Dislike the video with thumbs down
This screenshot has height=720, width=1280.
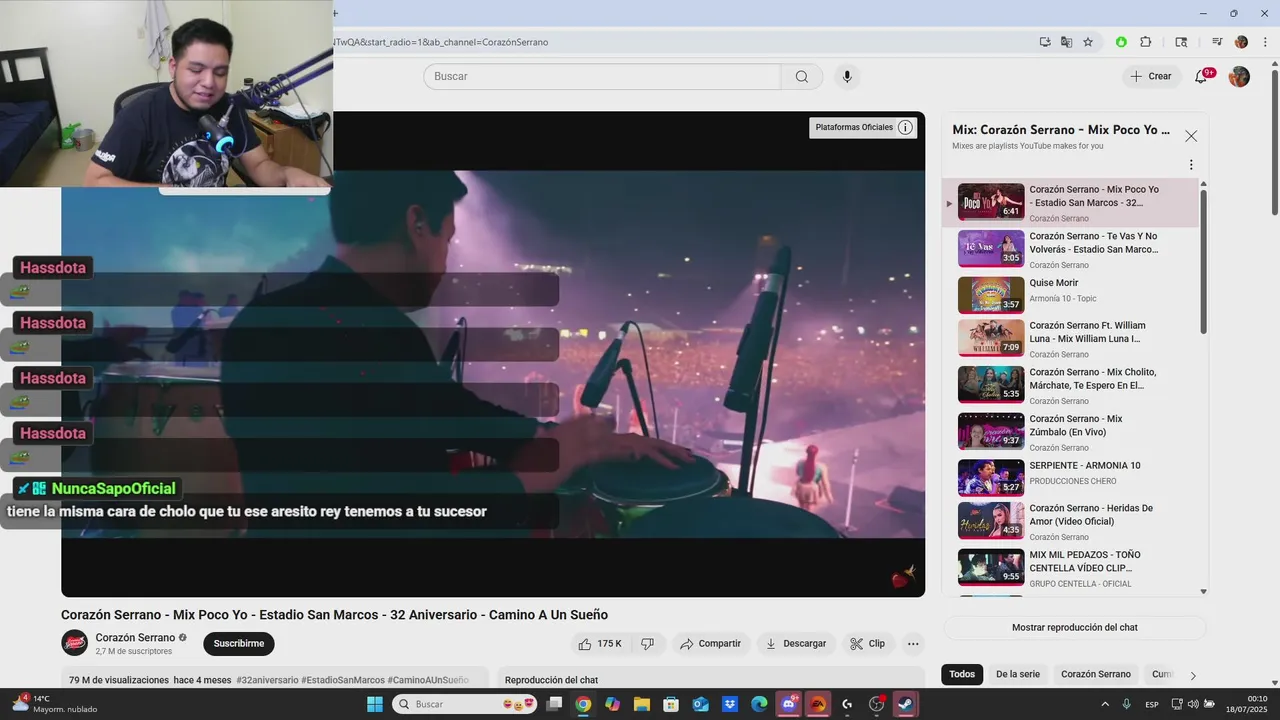click(x=647, y=644)
